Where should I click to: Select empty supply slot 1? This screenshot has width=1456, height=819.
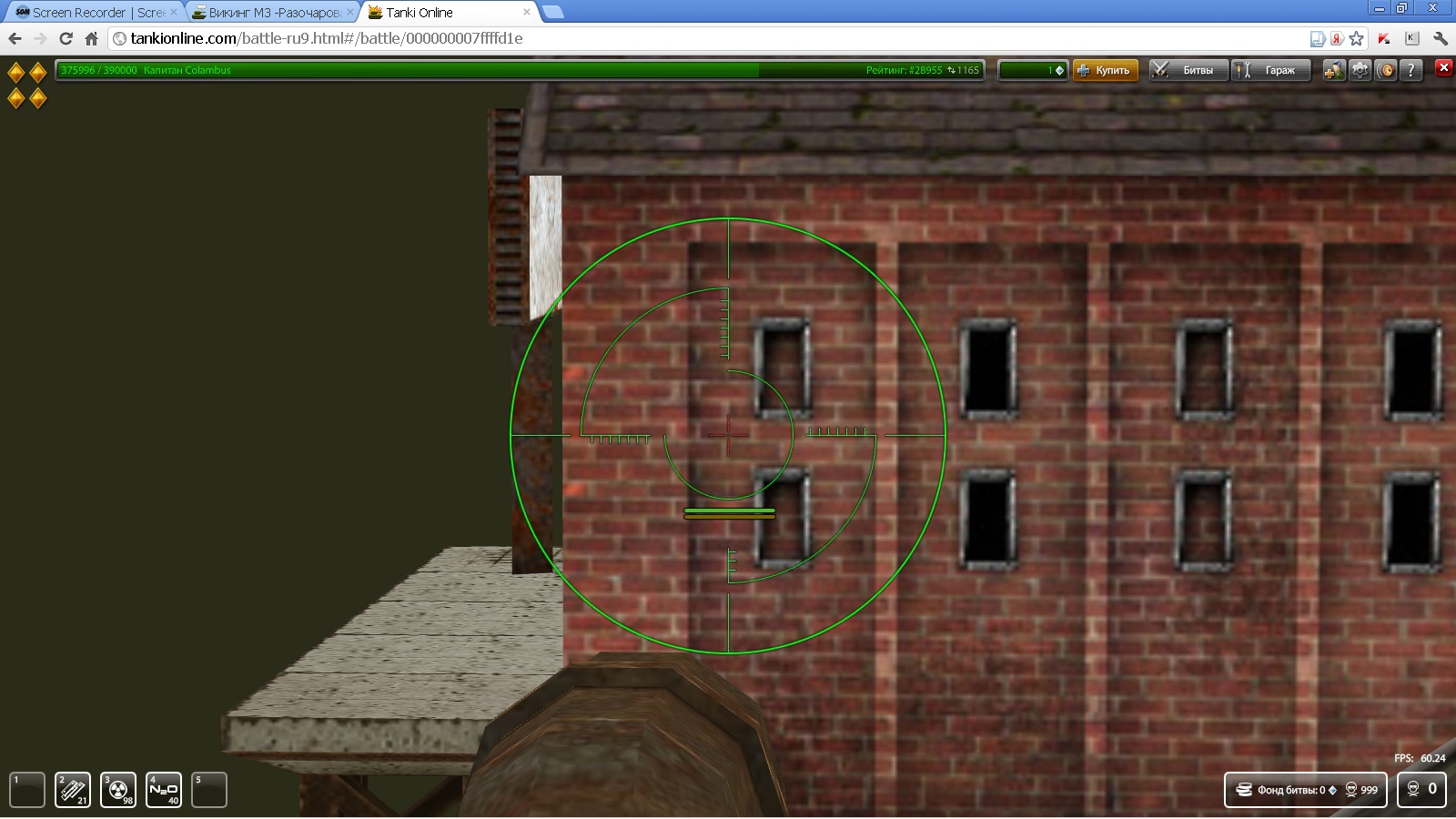tap(27, 790)
